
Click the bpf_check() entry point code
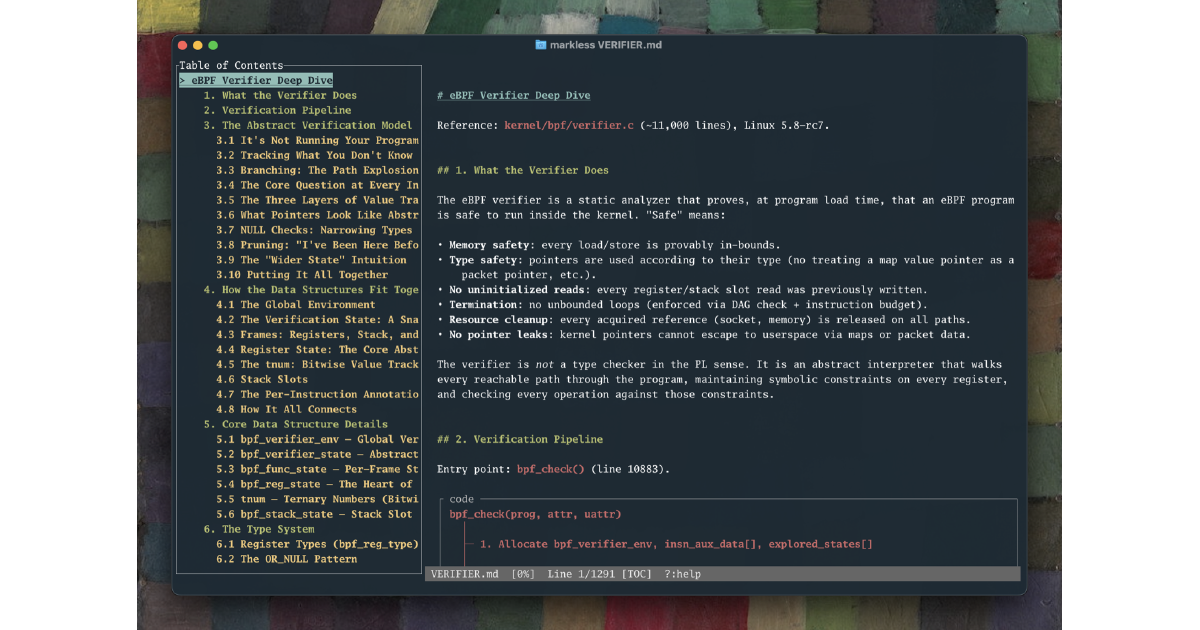point(550,469)
